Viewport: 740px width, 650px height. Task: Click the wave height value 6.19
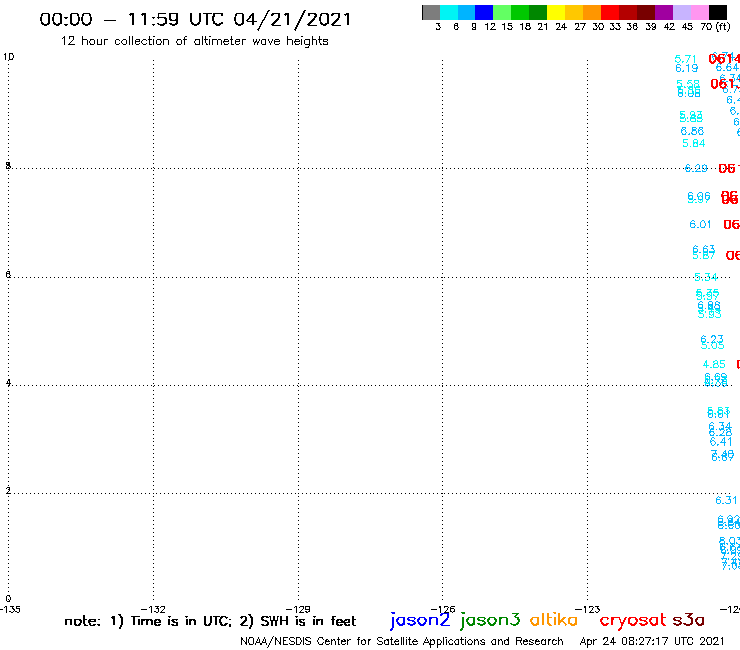point(686,68)
